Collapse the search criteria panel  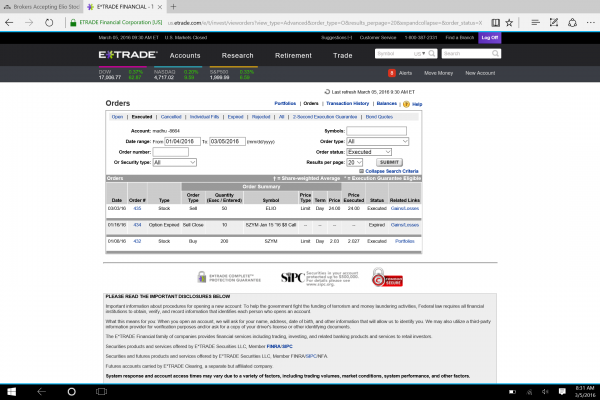point(382,171)
